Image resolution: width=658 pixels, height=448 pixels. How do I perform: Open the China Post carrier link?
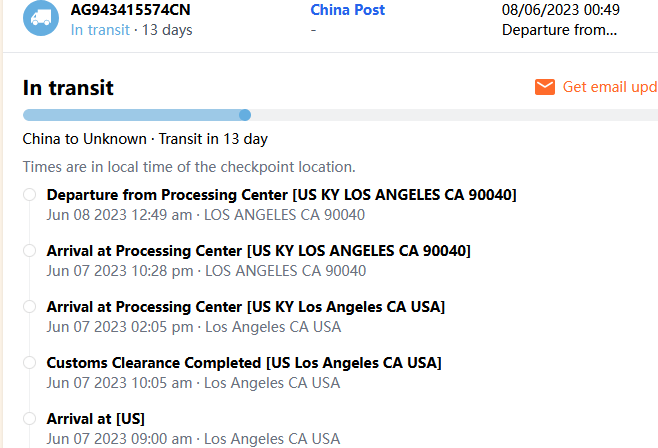347,10
